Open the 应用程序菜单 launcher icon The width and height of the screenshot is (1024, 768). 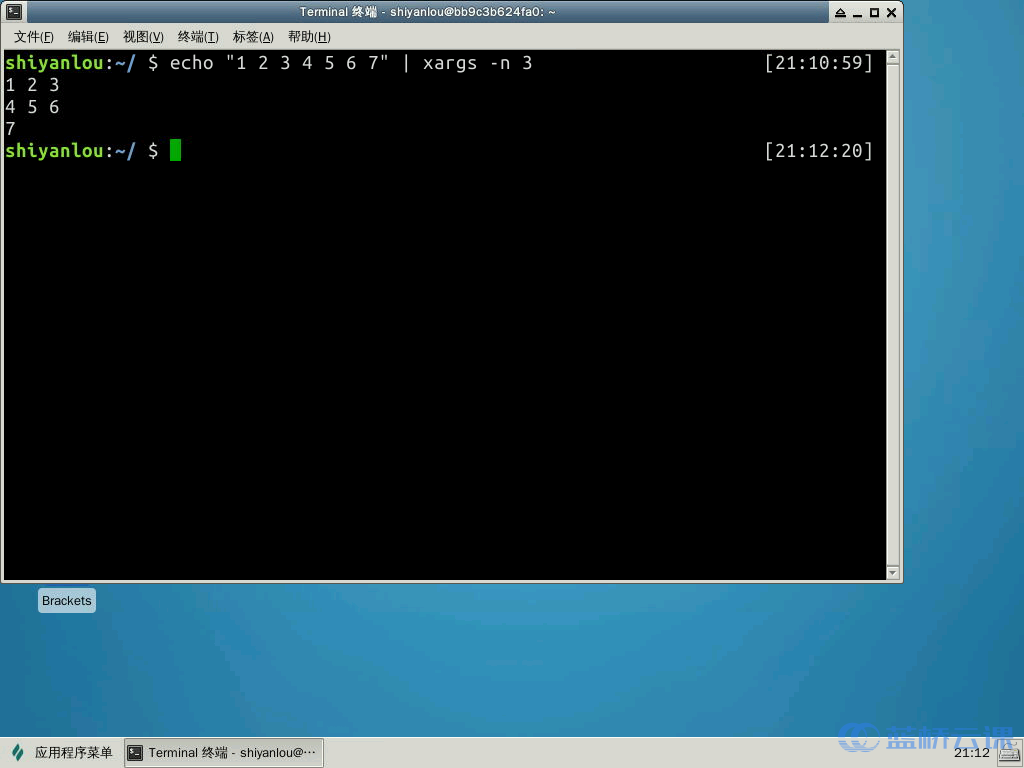[14, 752]
